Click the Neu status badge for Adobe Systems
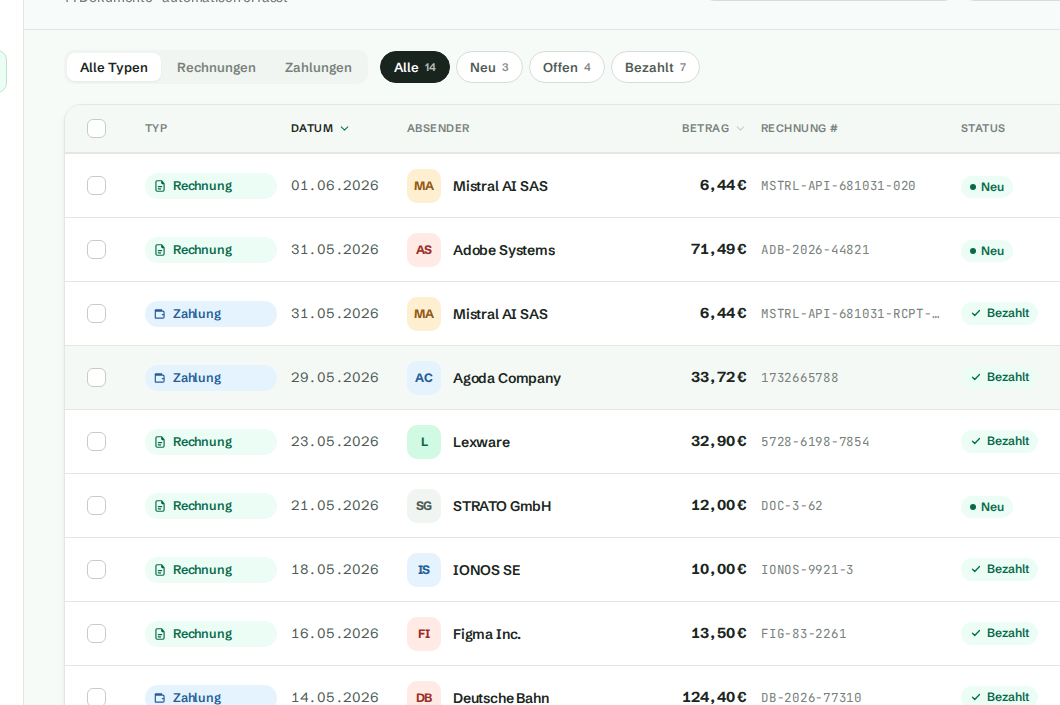 [x=986, y=251]
